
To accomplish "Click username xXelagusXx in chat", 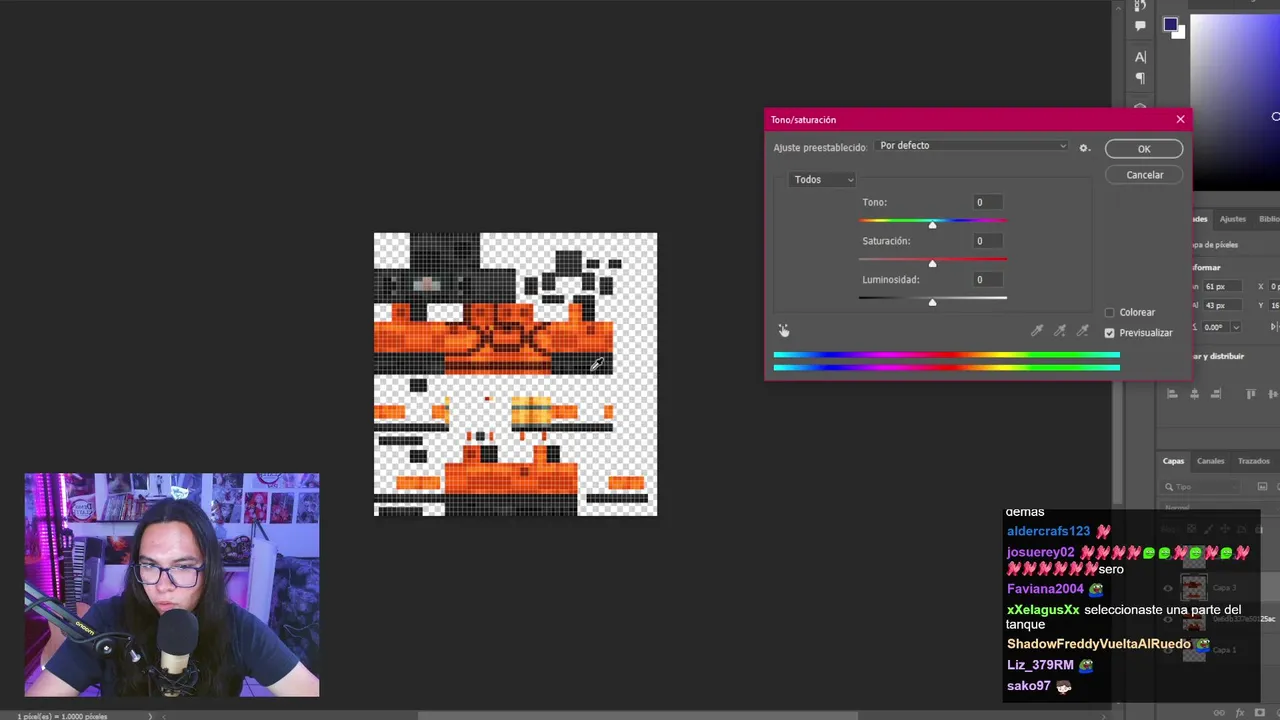I will [x=1043, y=610].
